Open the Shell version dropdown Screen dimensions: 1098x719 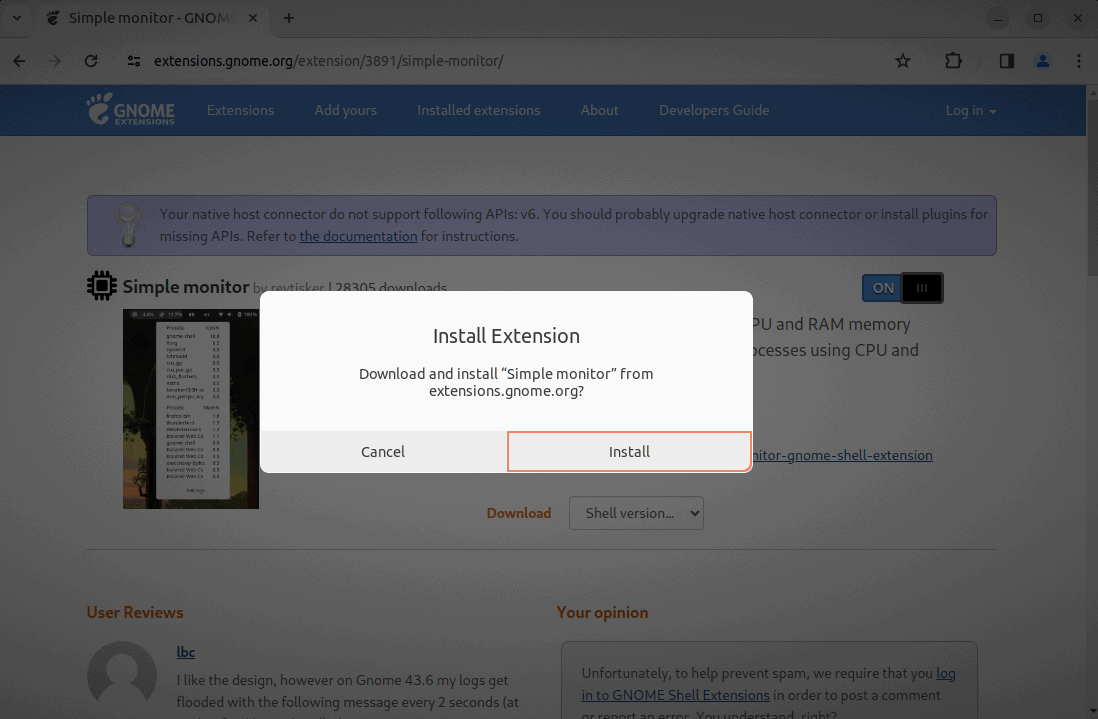[x=636, y=513]
